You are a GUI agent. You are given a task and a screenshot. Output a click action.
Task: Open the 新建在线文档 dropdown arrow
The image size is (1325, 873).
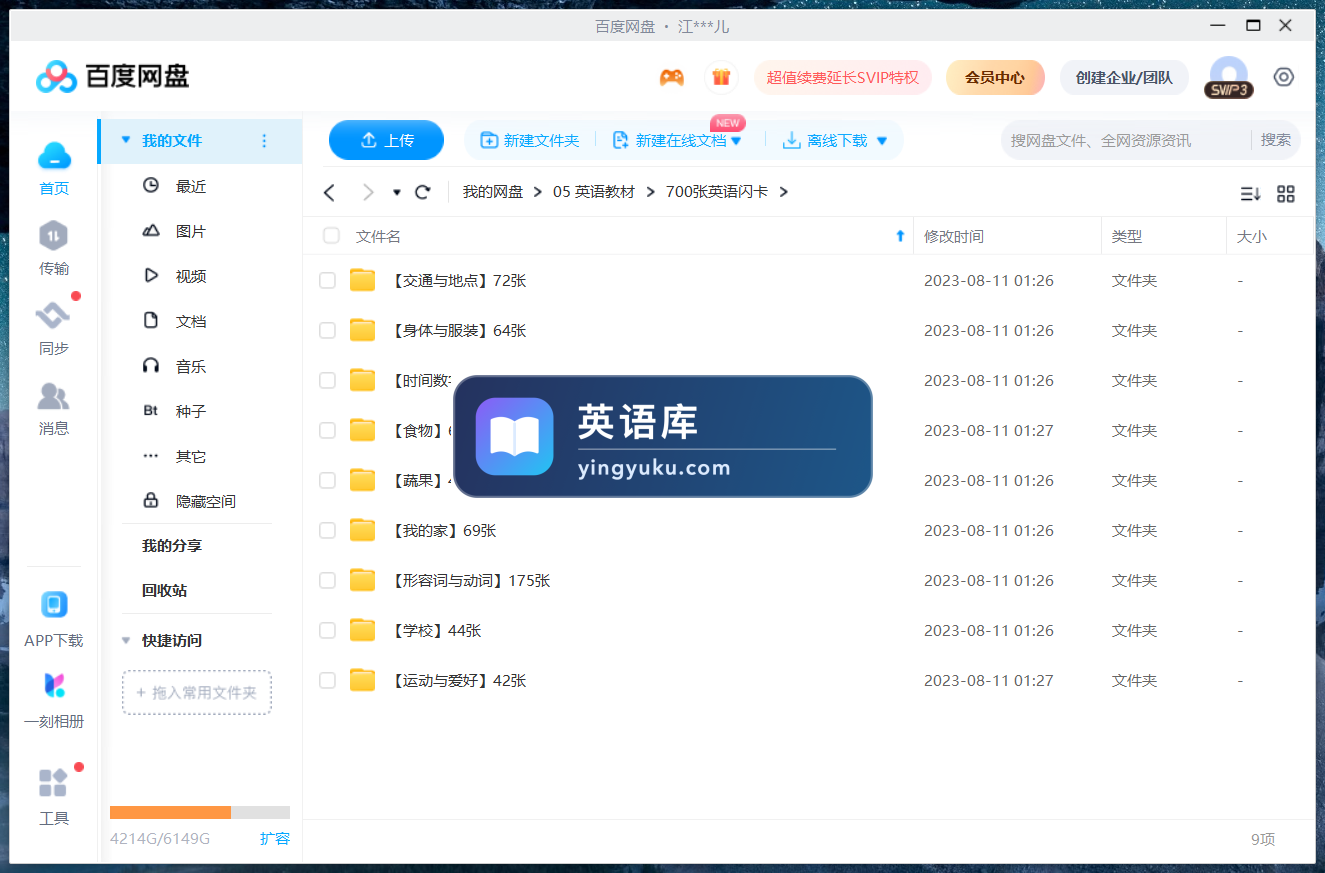[736, 141]
